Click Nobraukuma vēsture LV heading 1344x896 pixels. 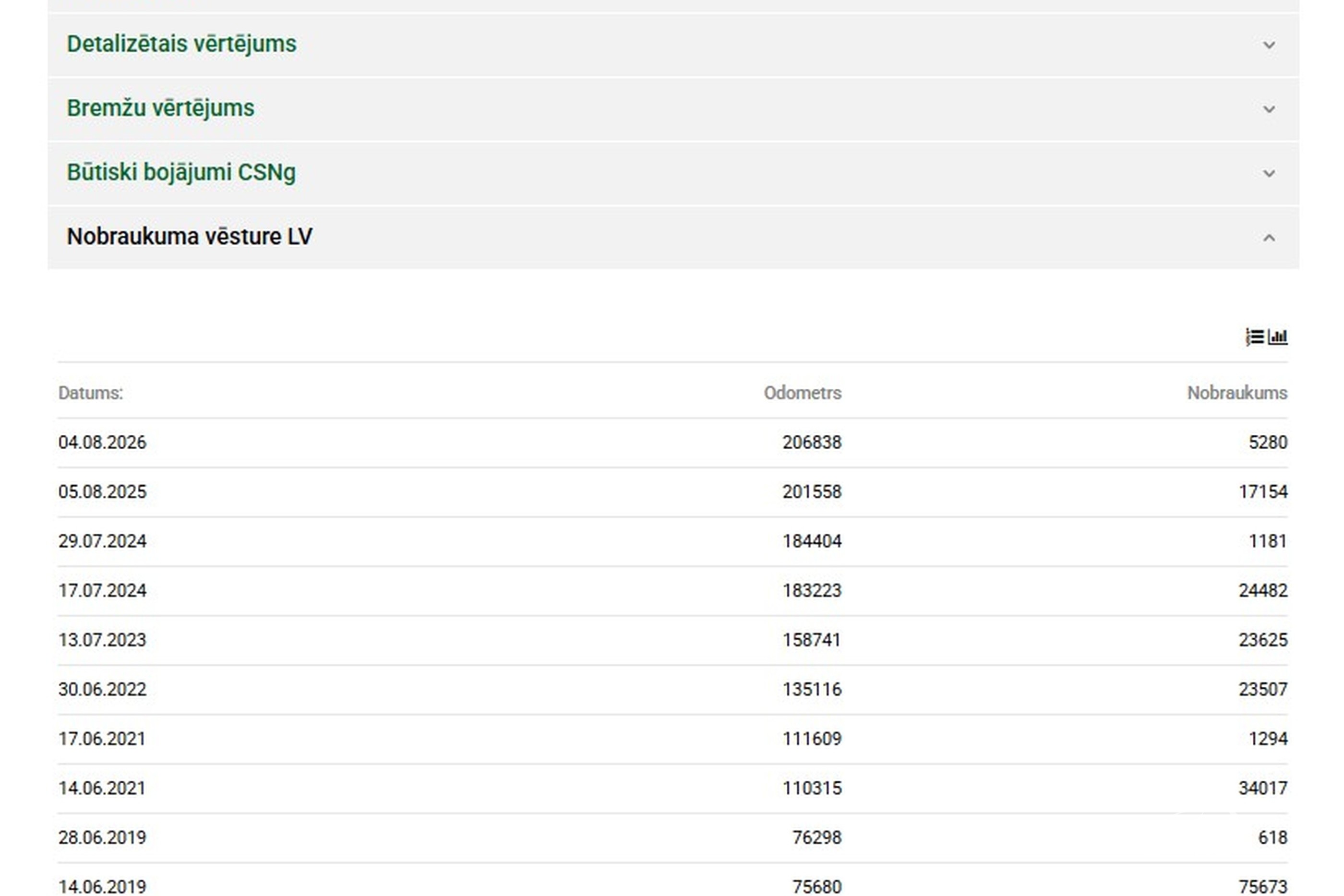189,236
